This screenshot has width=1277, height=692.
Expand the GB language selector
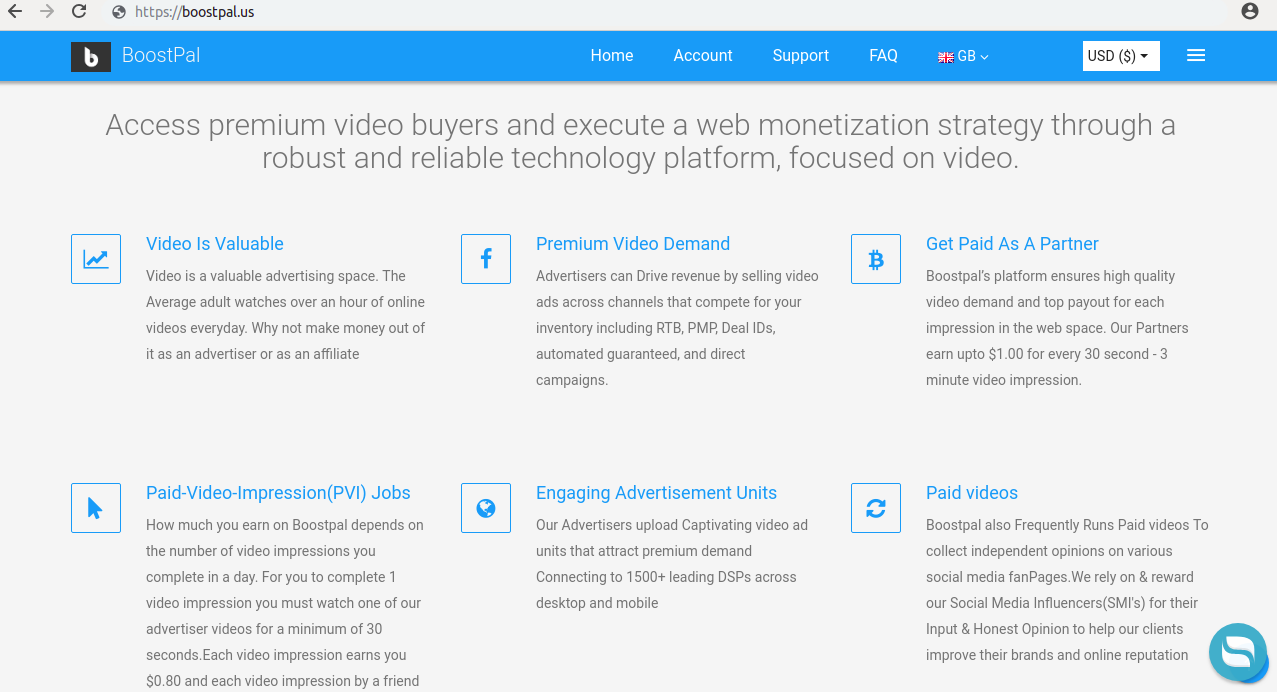[964, 56]
